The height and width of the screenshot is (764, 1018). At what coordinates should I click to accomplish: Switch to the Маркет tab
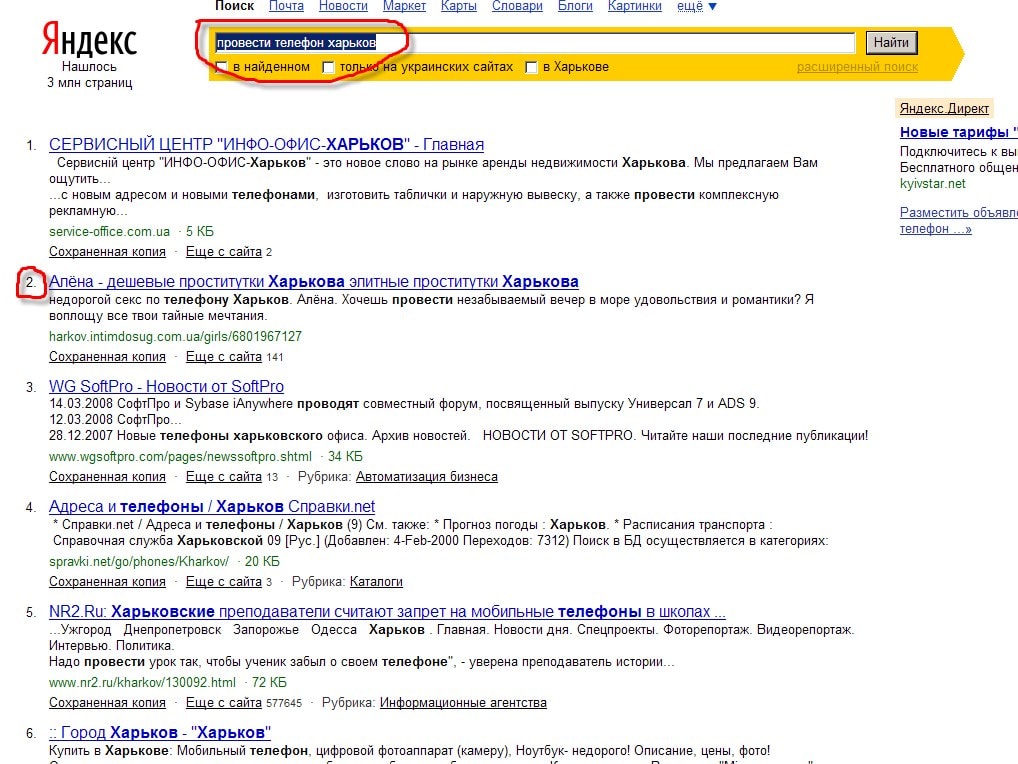(404, 6)
